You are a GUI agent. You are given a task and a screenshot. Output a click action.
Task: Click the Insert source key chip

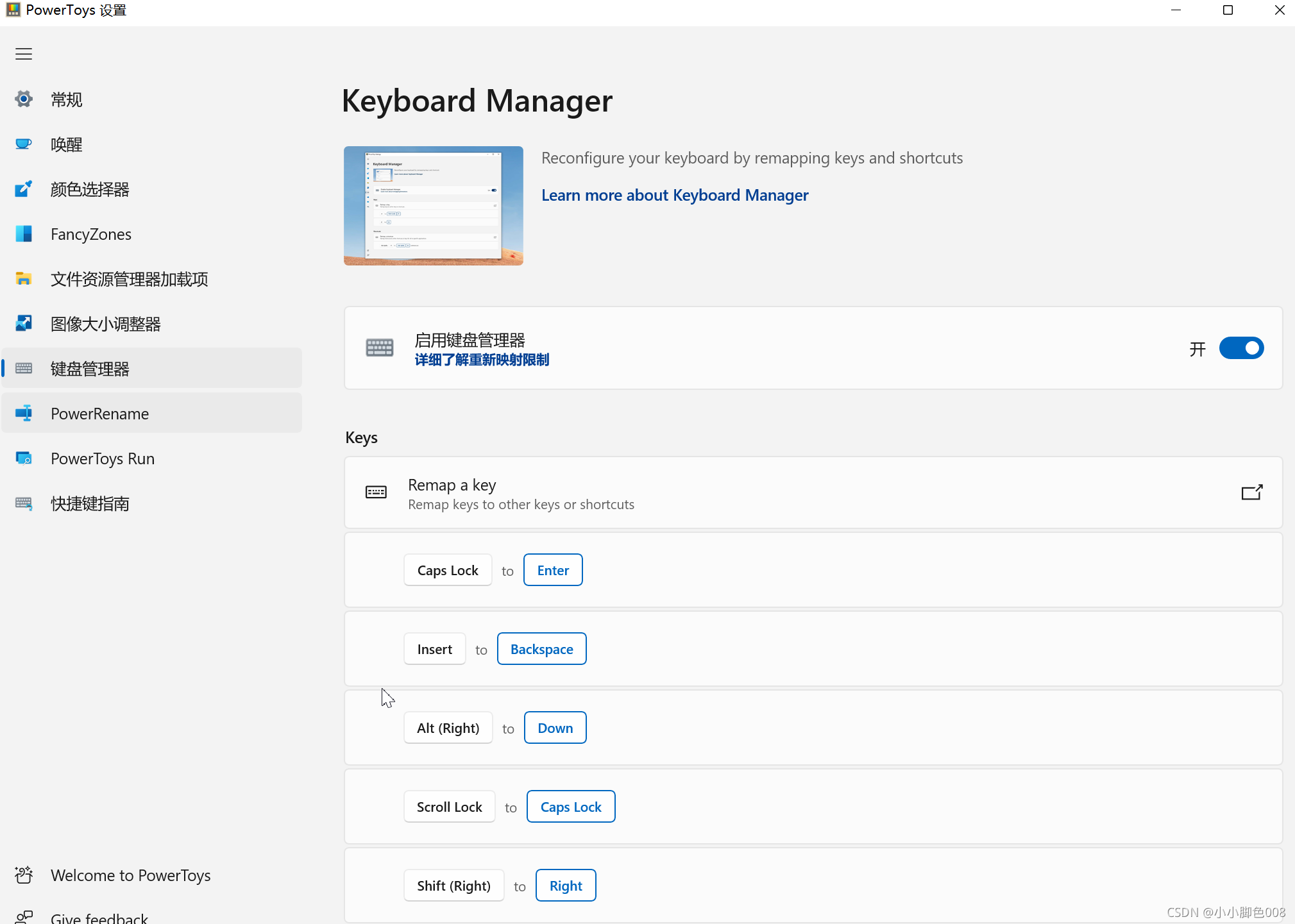(x=435, y=649)
